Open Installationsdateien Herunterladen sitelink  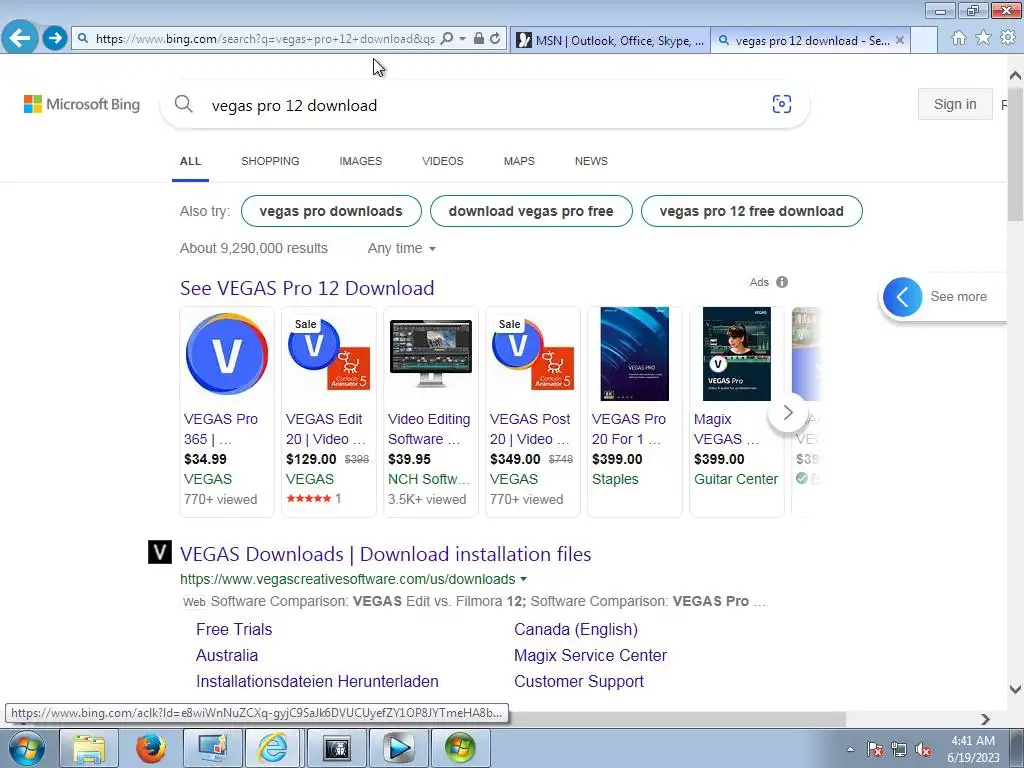[x=317, y=682]
